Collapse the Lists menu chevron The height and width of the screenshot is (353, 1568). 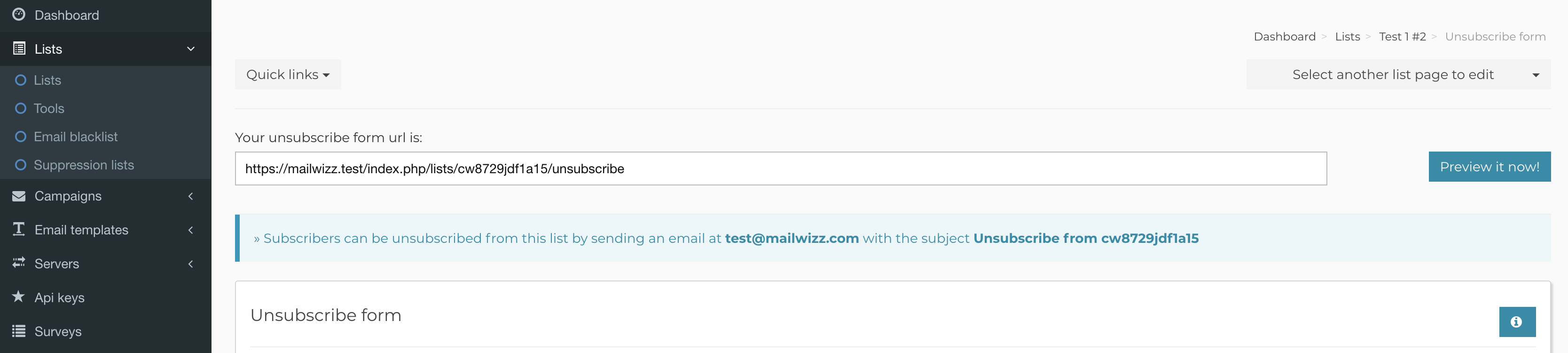[190, 49]
